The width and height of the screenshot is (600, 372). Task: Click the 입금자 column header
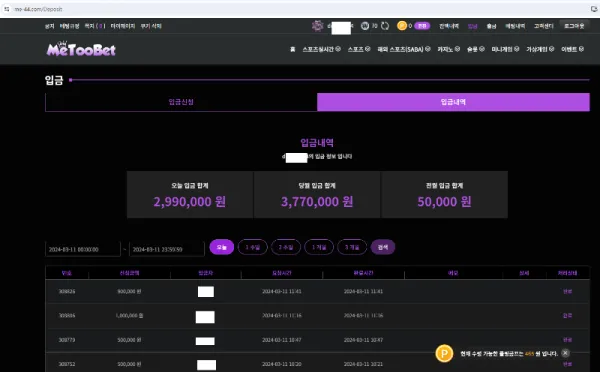pyautogui.click(x=205, y=273)
